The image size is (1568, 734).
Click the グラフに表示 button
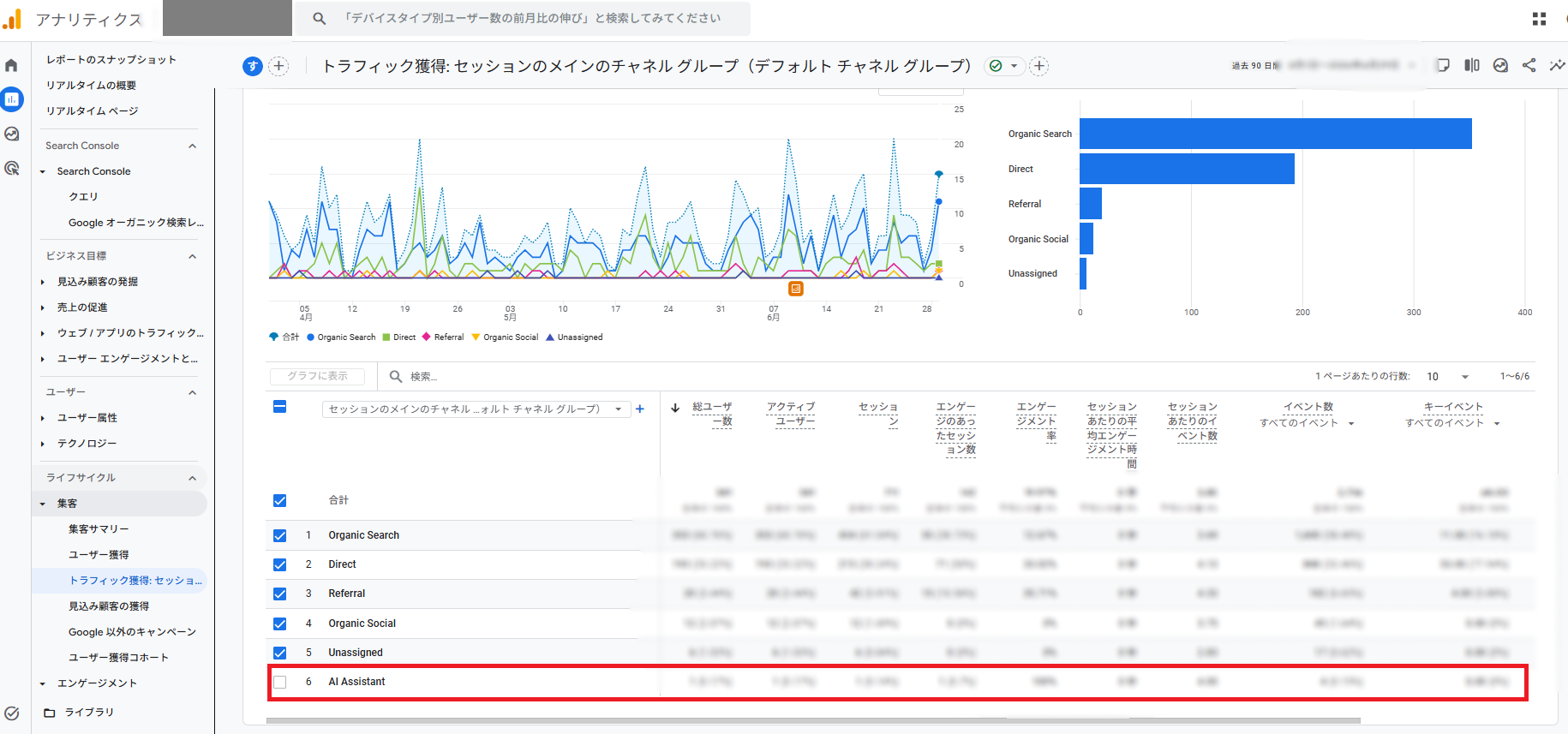click(x=317, y=376)
